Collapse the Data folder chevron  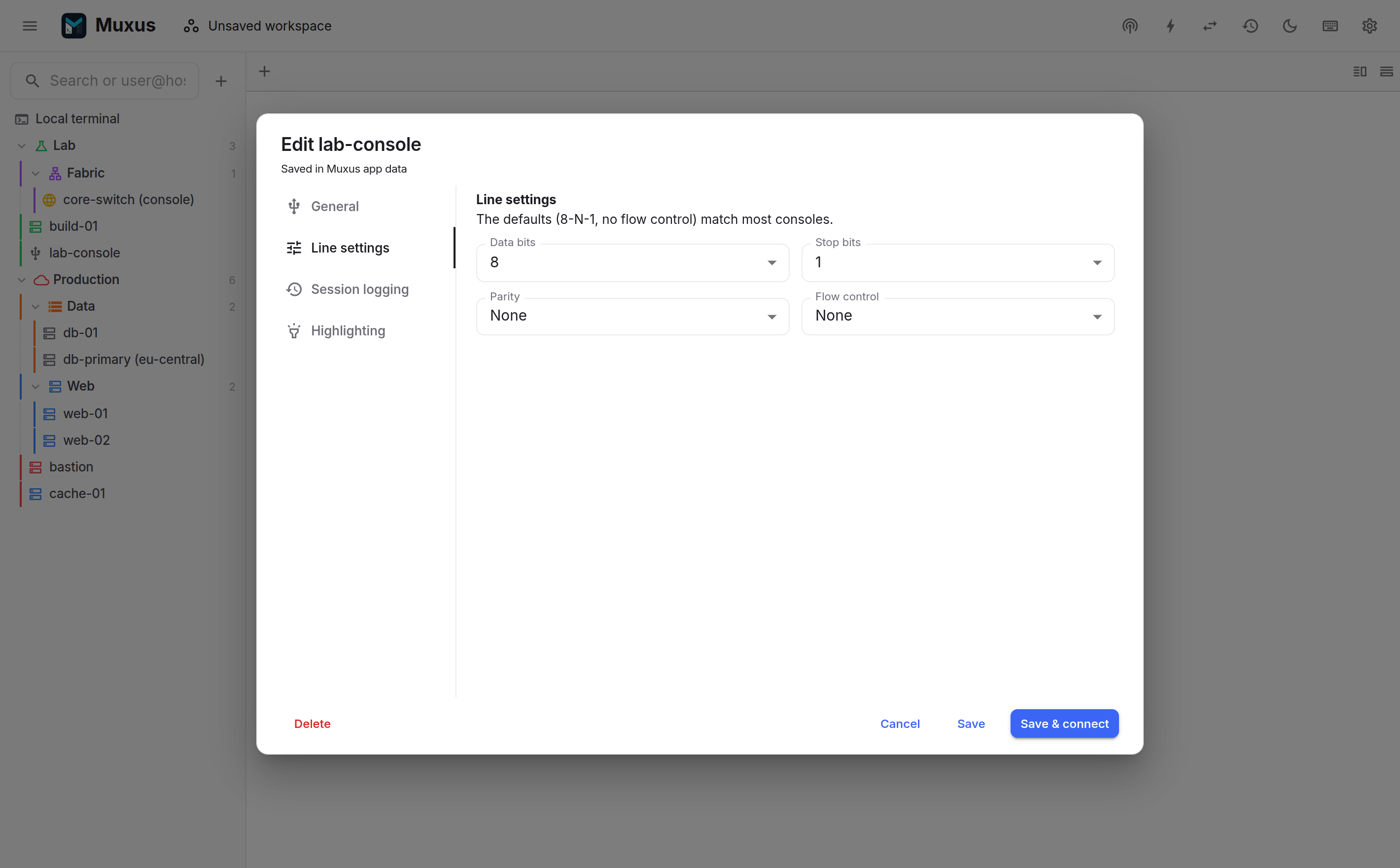(35, 307)
